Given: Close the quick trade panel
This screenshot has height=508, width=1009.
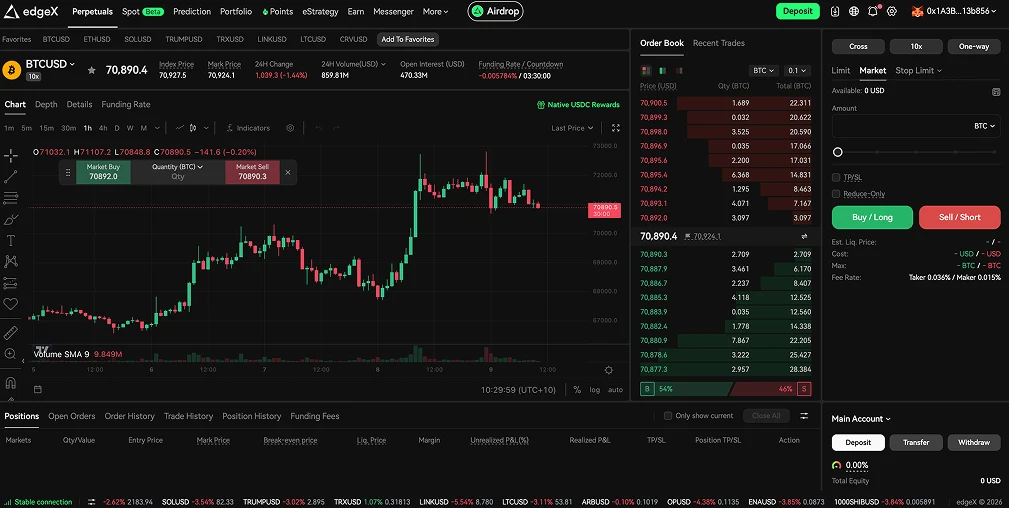Looking at the screenshot, I should (288, 173).
